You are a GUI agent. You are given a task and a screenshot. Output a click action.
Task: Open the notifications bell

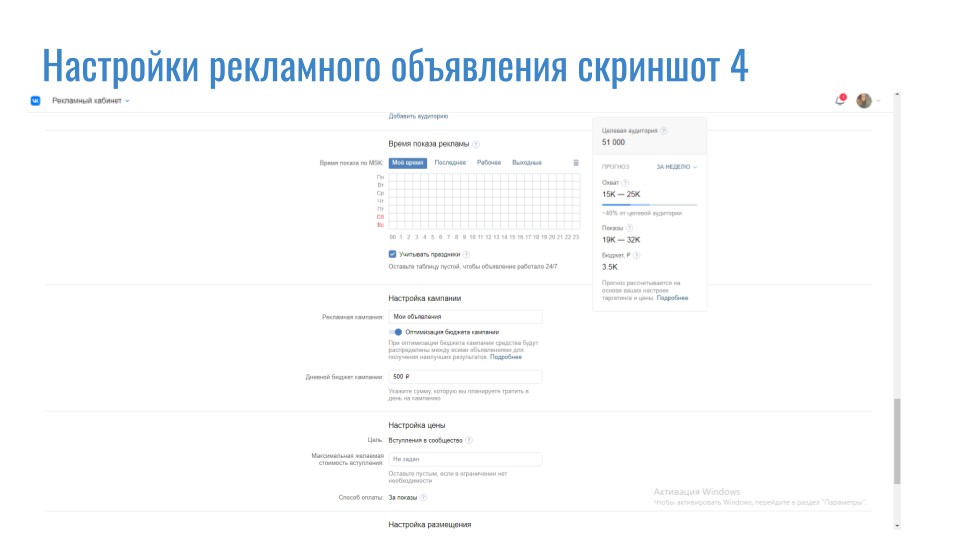pos(840,100)
